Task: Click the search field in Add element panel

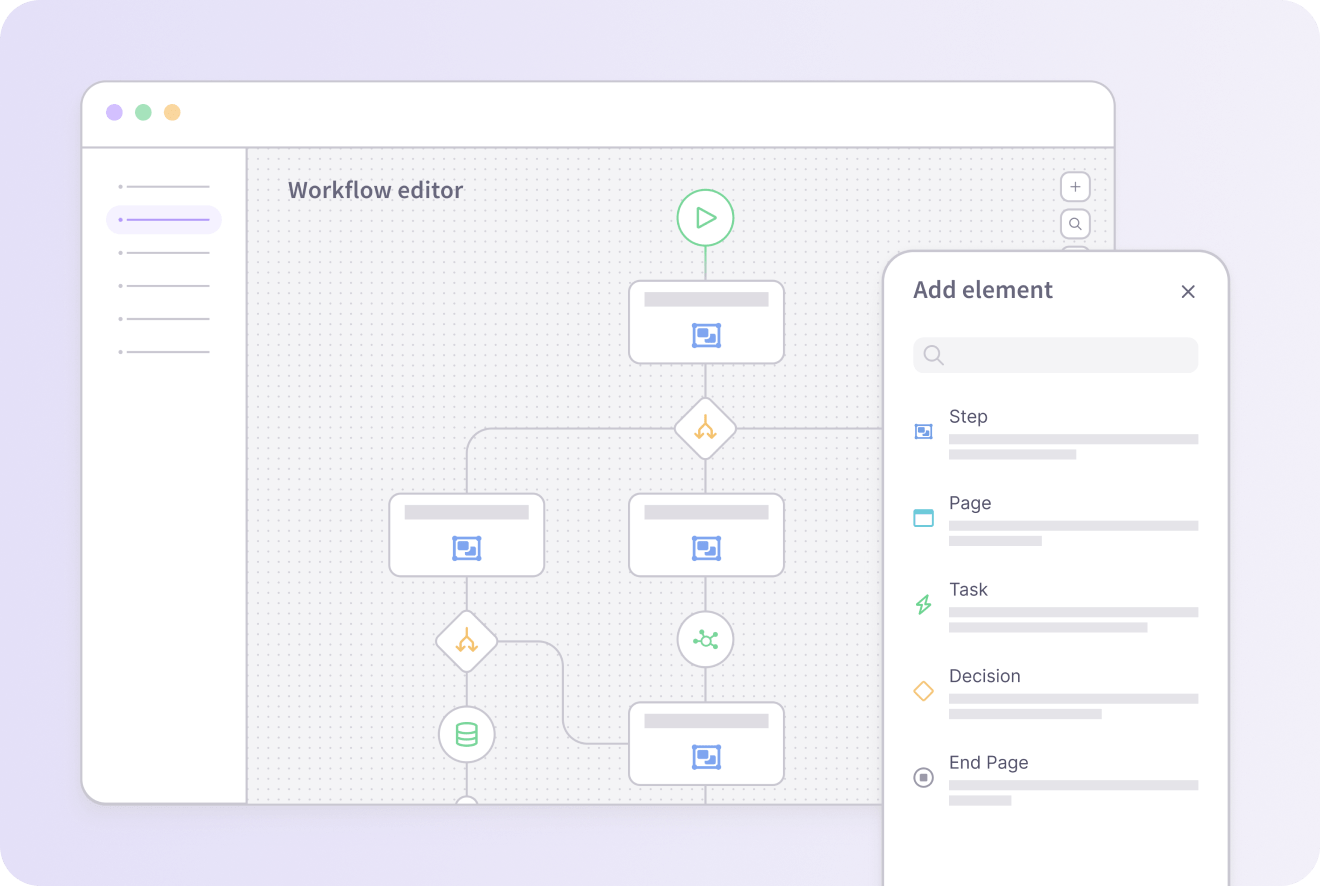Action: [x=1055, y=355]
